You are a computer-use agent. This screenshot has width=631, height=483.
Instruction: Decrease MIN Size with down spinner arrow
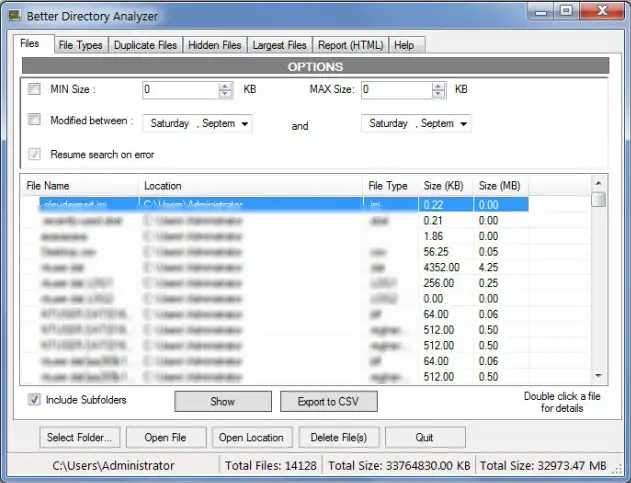click(225, 94)
